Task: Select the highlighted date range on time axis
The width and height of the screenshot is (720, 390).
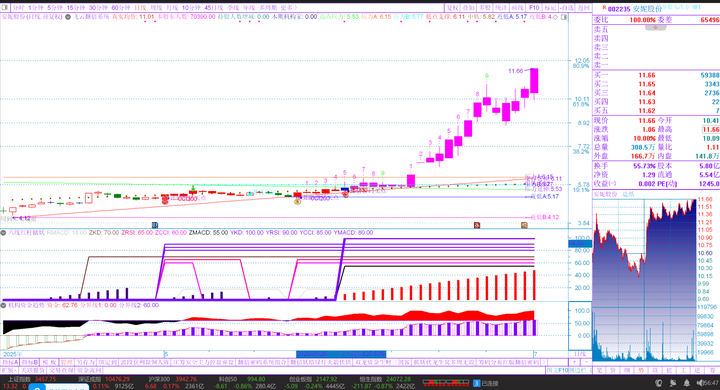Action: click(x=341, y=354)
